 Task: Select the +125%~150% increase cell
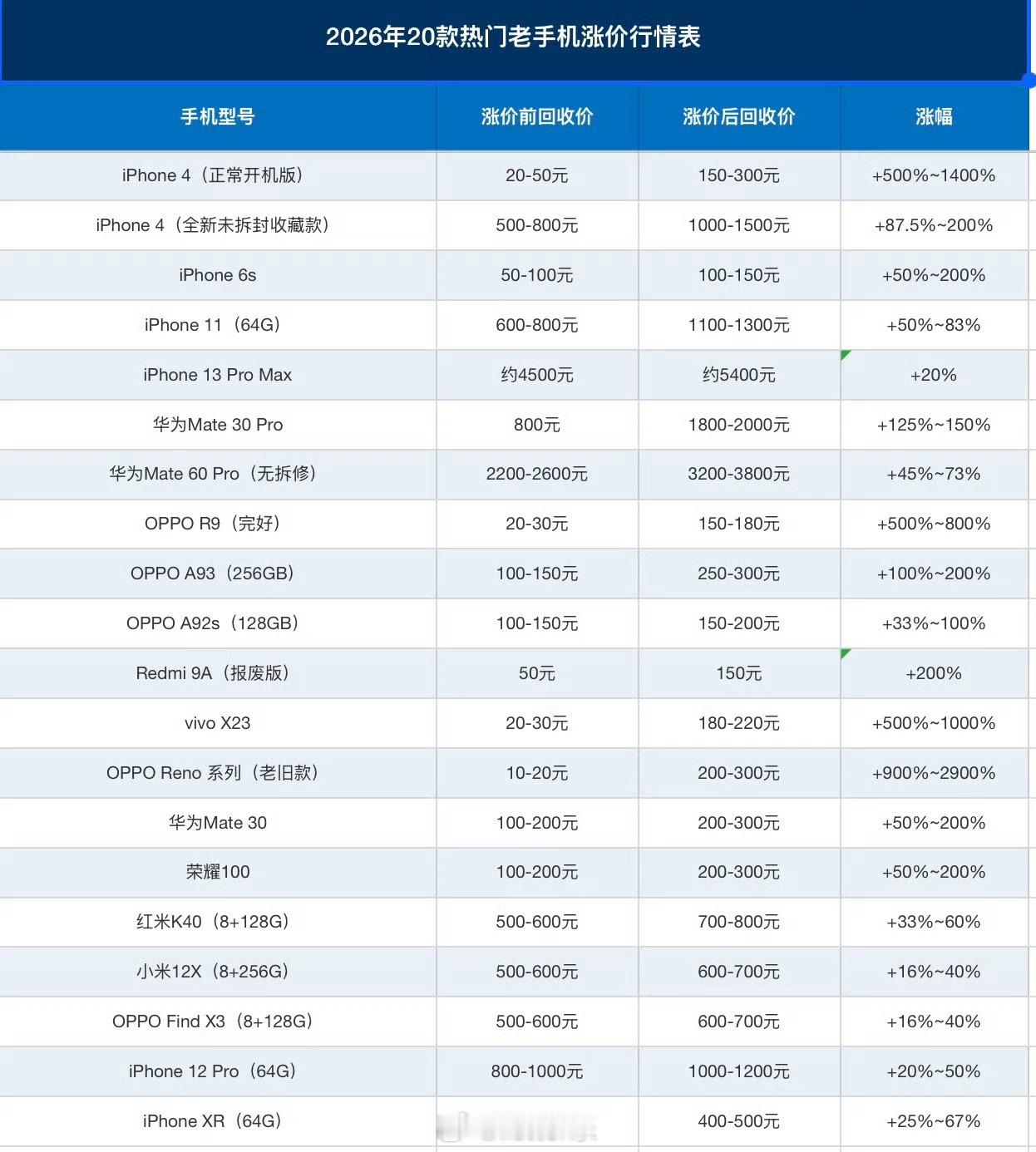point(935,425)
